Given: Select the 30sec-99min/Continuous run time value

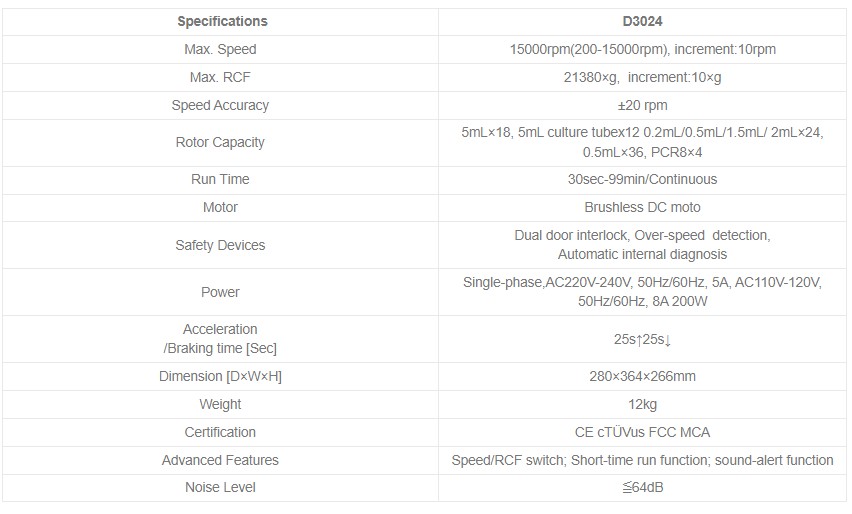Looking at the screenshot, I should click(x=642, y=179).
